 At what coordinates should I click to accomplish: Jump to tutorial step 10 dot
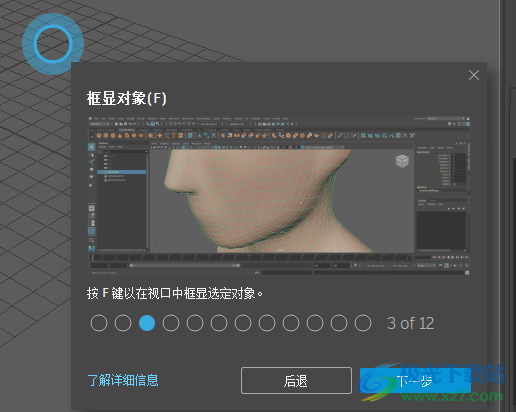[x=315, y=323]
